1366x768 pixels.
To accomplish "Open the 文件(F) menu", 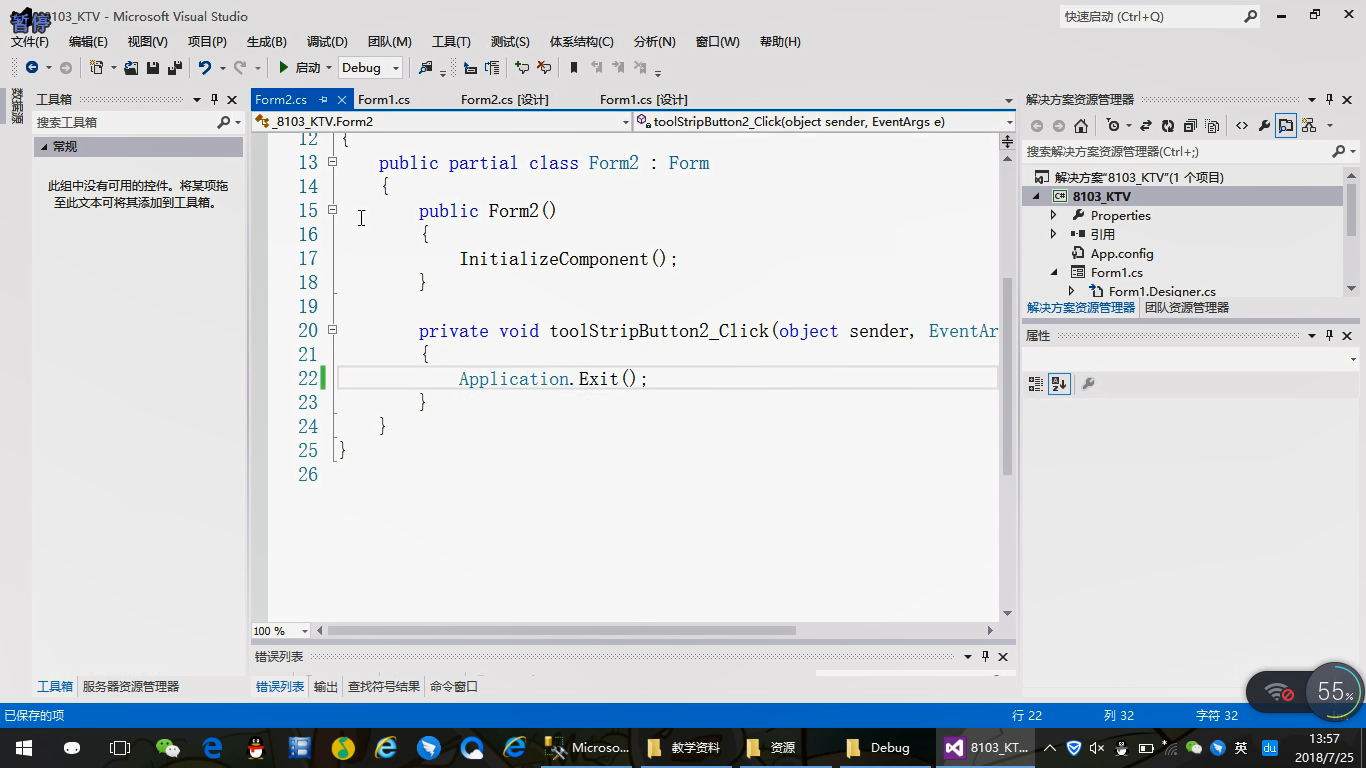I will tap(30, 41).
